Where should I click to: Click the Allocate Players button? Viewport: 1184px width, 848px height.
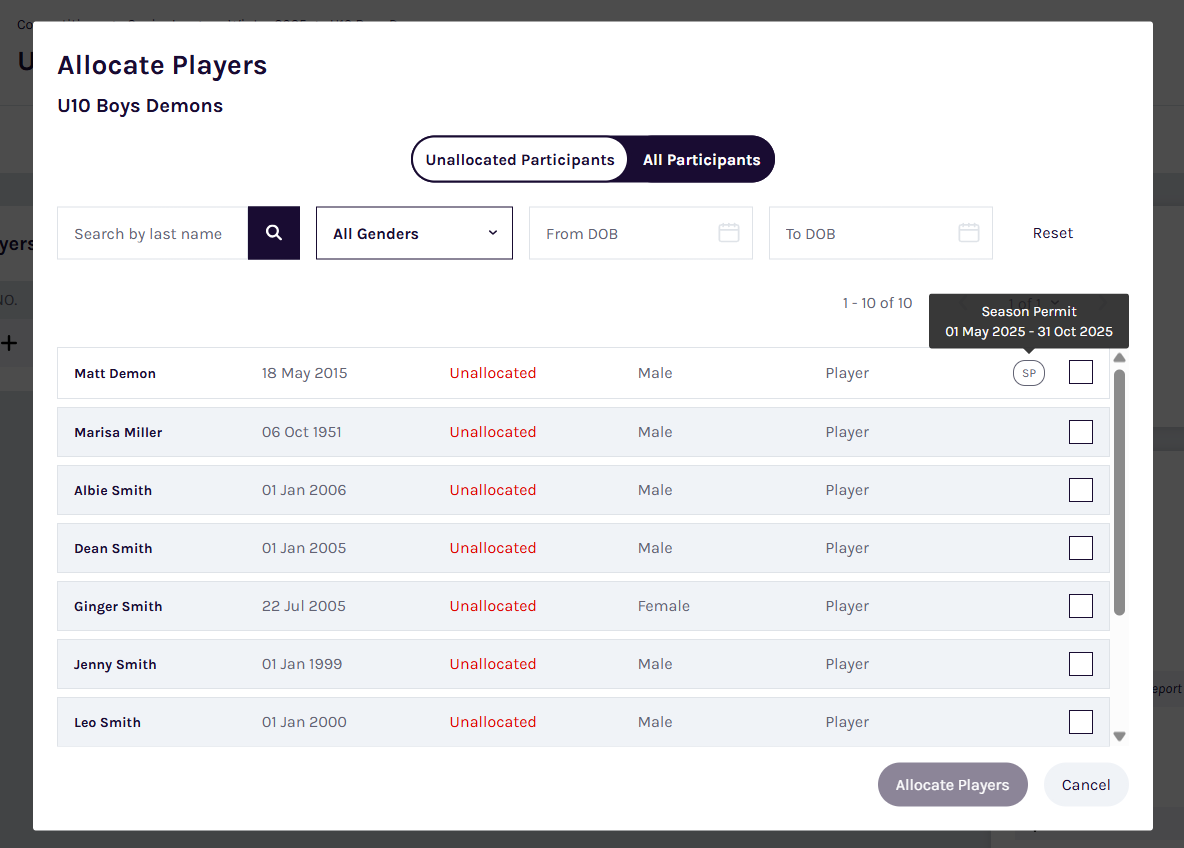pyautogui.click(x=952, y=785)
